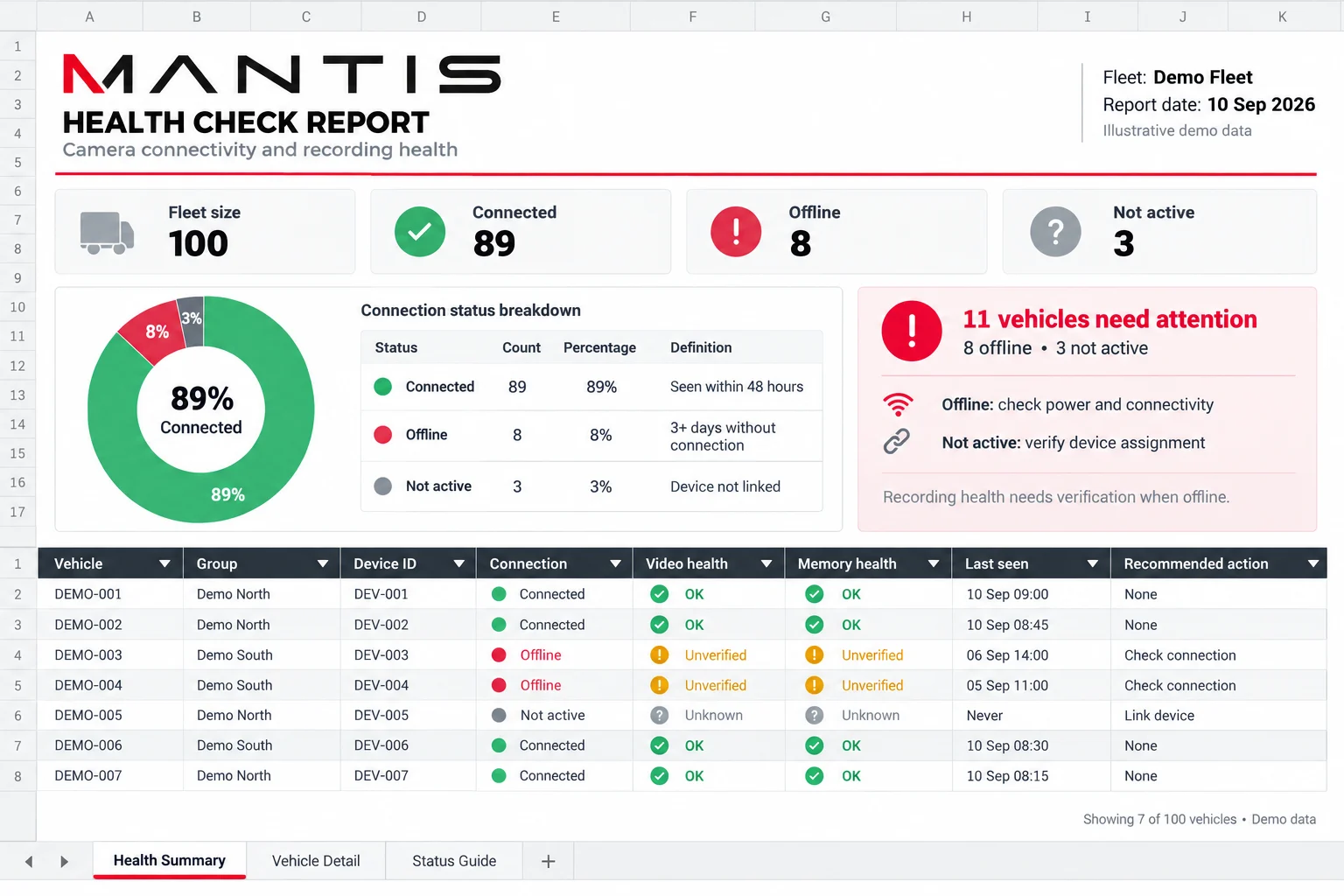This screenshot has height=896, width=1344.
Task: Go to next sheet with right arrow
Action: point(64,862)
